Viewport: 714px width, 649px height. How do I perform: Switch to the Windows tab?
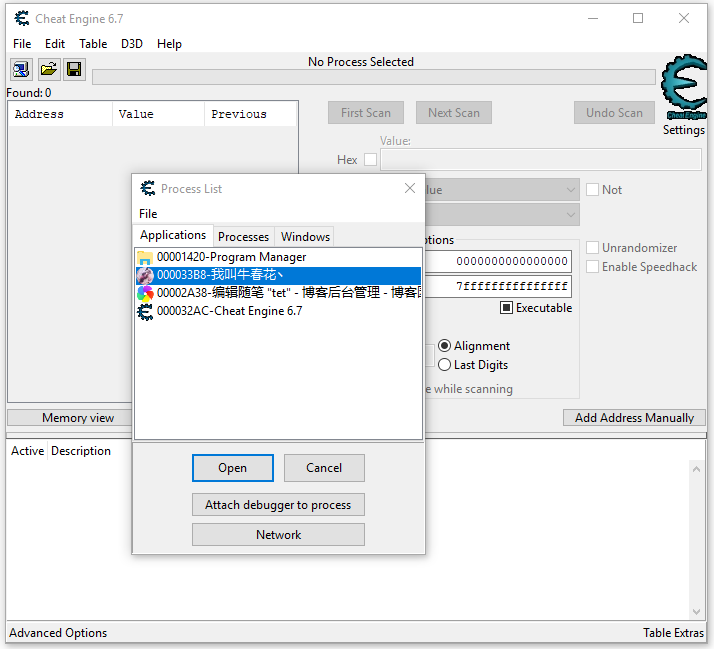305,237
